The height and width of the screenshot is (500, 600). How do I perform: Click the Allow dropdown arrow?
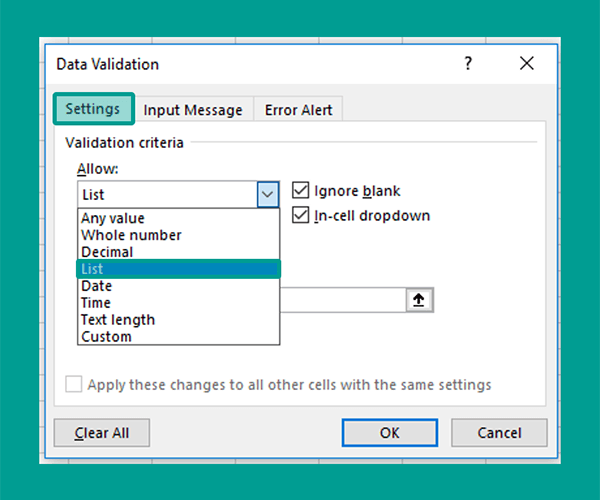(267, 194)
